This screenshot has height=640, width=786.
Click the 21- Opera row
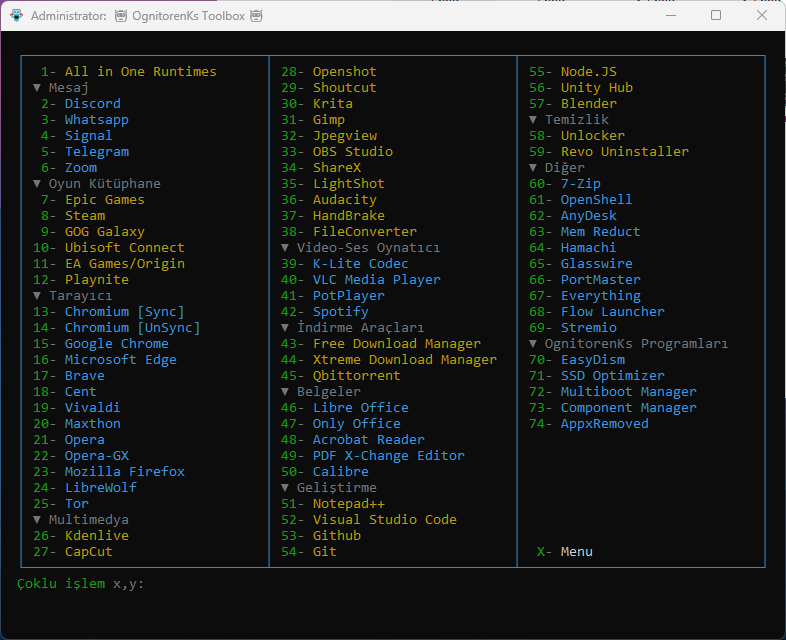point(69,440)
